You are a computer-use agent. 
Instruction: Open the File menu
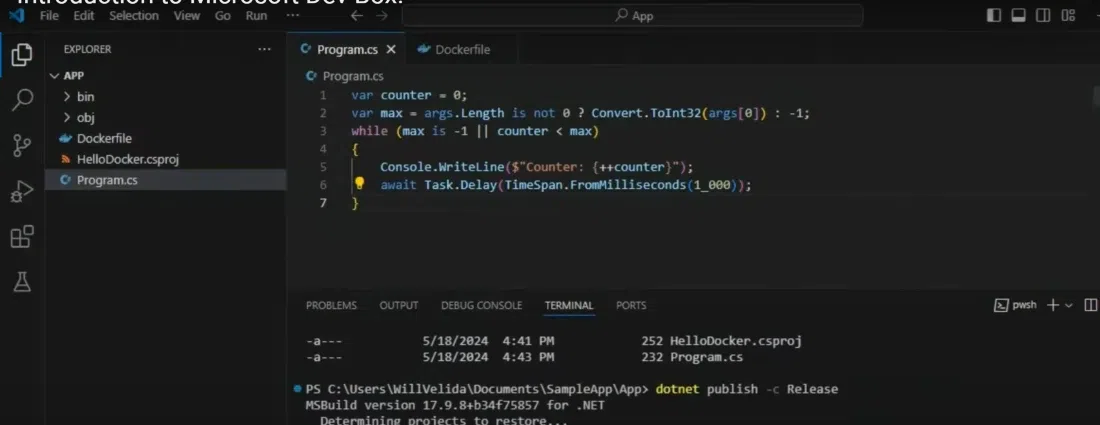(x=49, y=15)
